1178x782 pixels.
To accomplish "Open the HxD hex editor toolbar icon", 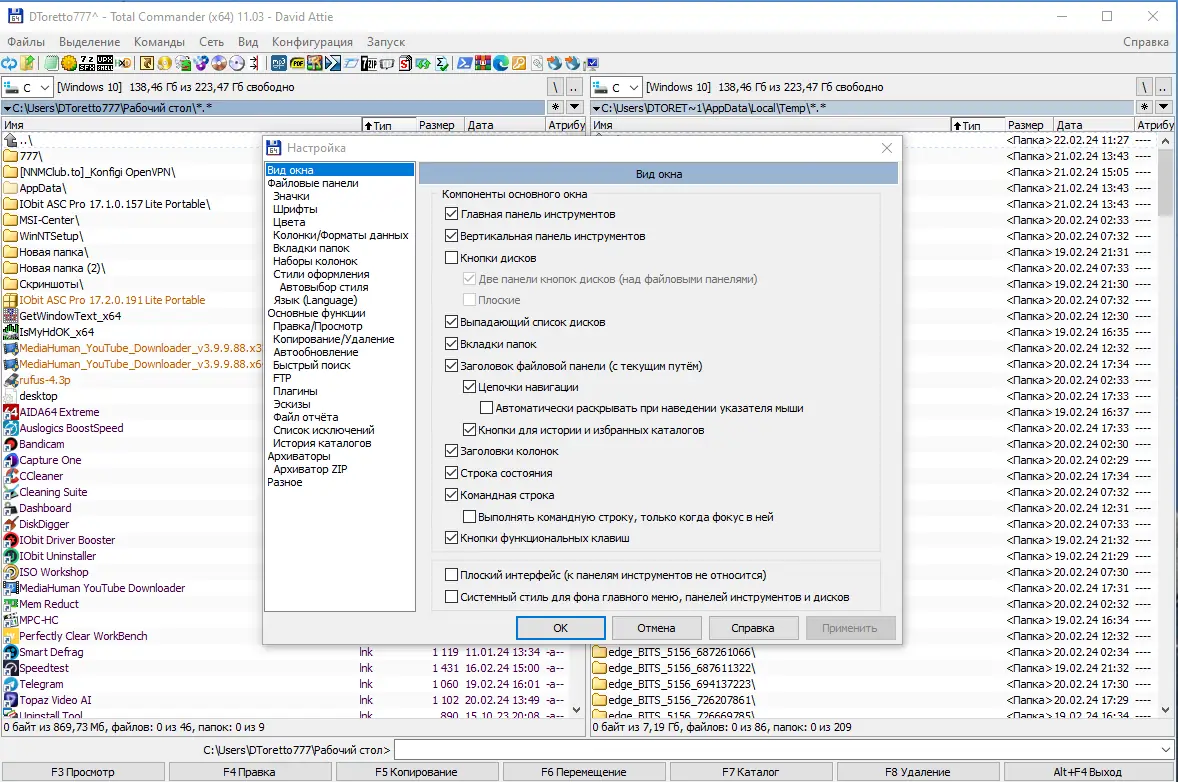I will click(x=124, y=63).
